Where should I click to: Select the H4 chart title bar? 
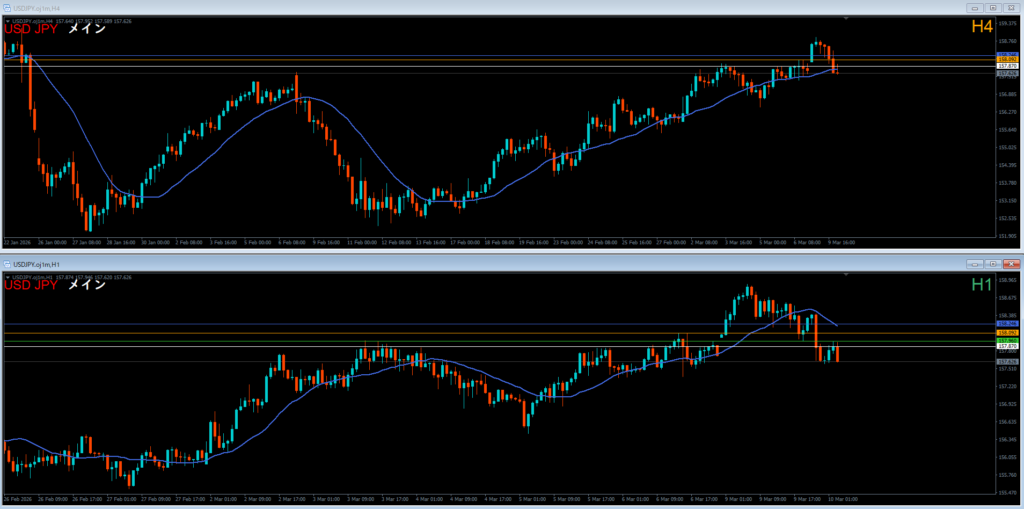400,7
